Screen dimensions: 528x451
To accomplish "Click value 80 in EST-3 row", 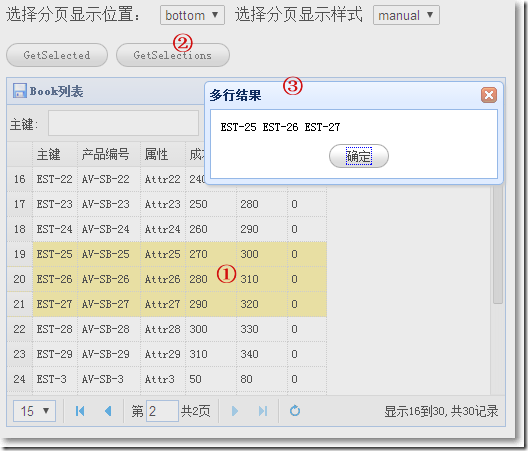I will click(x=246, y=379).
